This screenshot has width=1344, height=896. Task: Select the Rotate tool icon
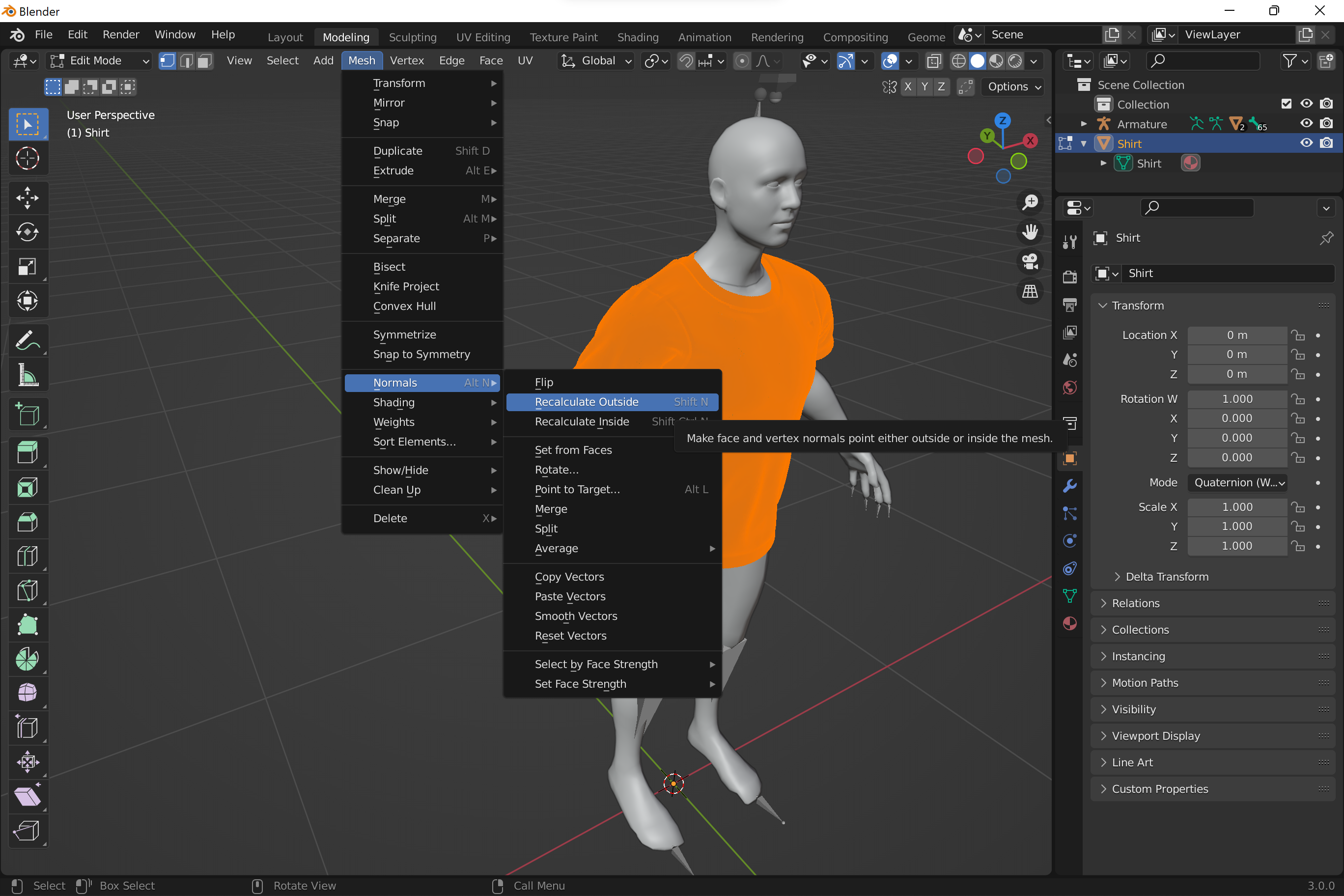click(x=27, y=232)
